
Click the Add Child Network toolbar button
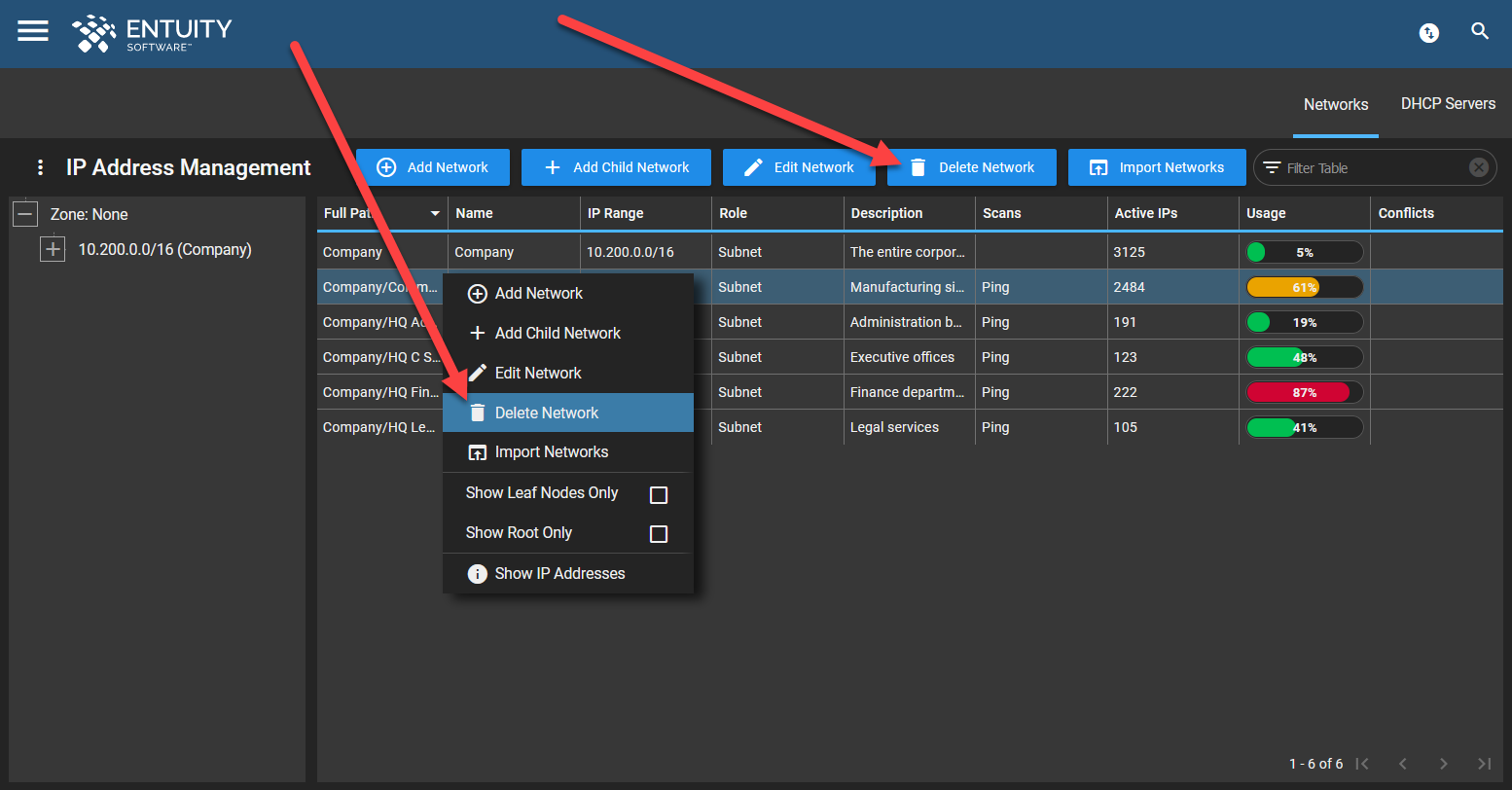click(x=616, y=167)
